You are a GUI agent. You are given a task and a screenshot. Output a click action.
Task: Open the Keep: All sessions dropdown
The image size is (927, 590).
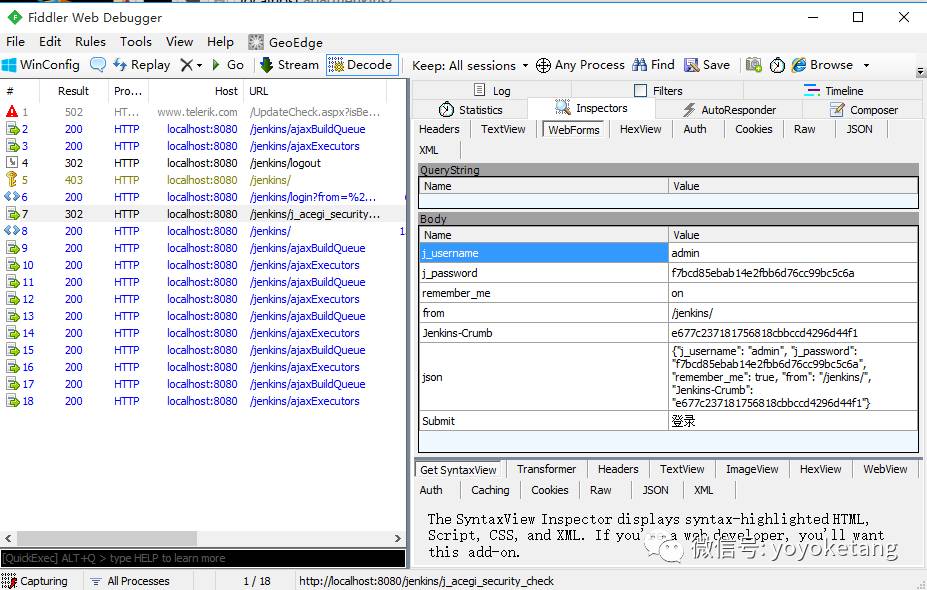click(469, 65)
